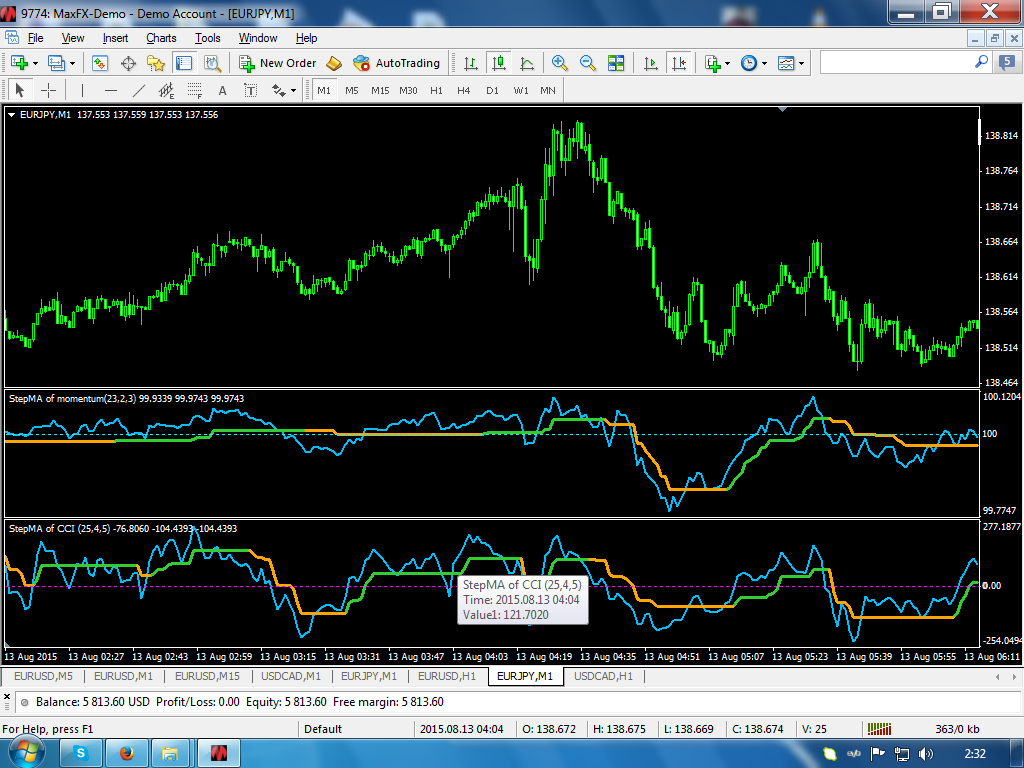Open Skype from the taskbar

click(x=81, y=754)
